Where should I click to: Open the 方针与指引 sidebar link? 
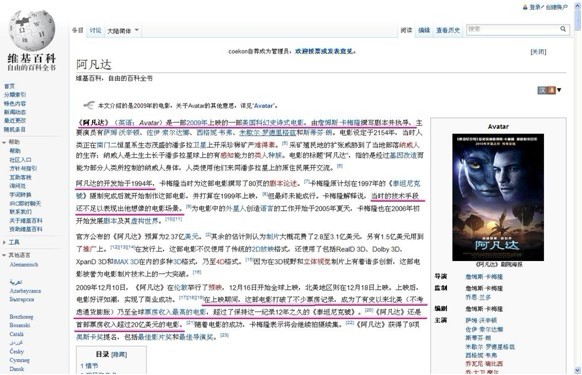point(23,168)
